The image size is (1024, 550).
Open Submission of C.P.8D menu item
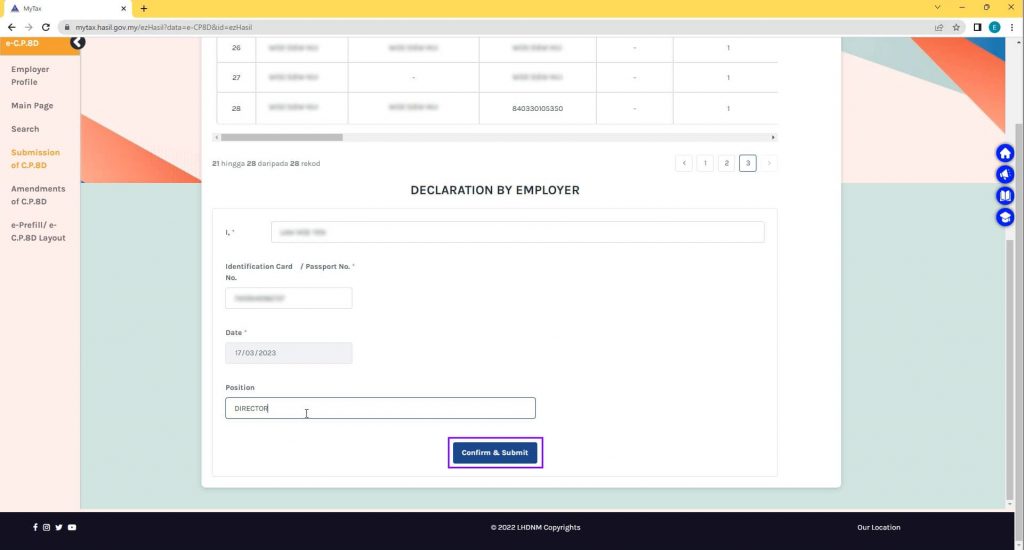point(35,159)
